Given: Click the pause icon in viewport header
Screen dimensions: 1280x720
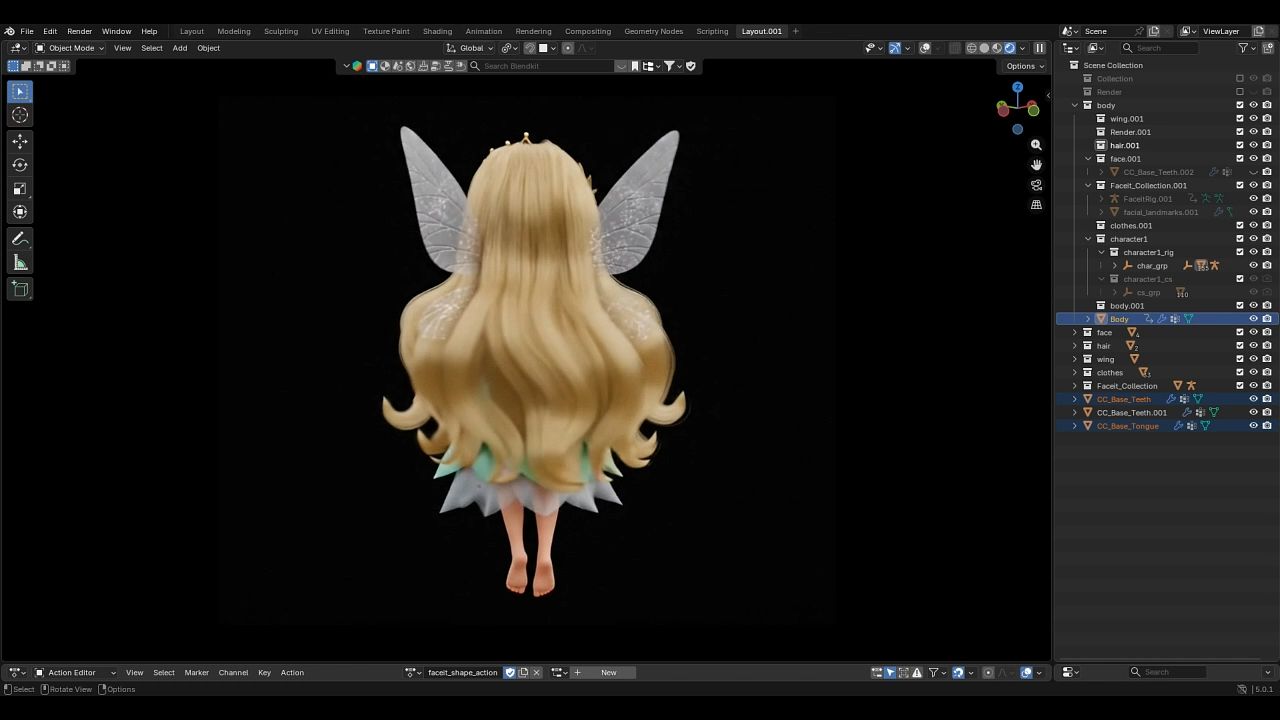Looking at the screenshot, I should (1039, 48).
